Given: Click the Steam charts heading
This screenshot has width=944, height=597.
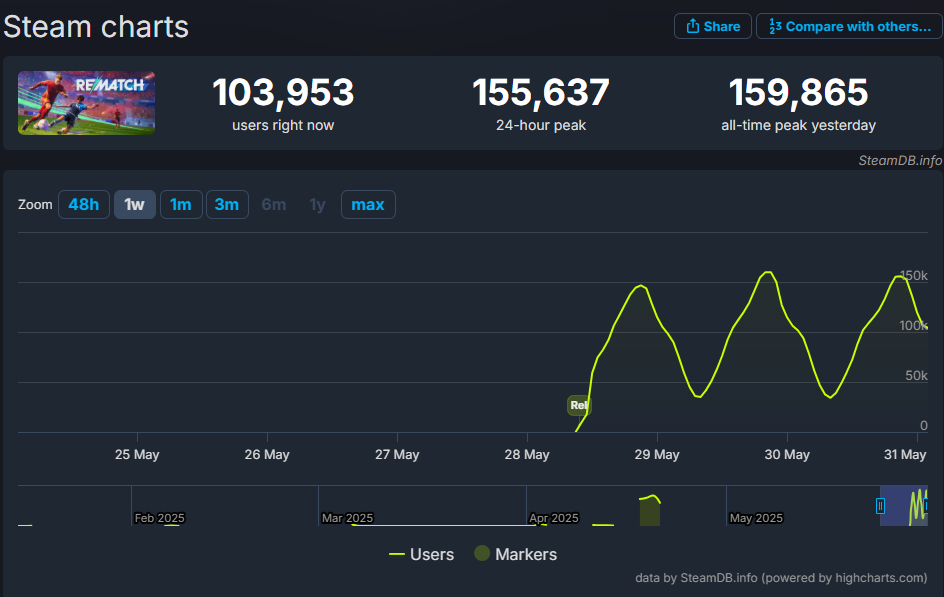Looking at the screenshot, I should [96, 27].
